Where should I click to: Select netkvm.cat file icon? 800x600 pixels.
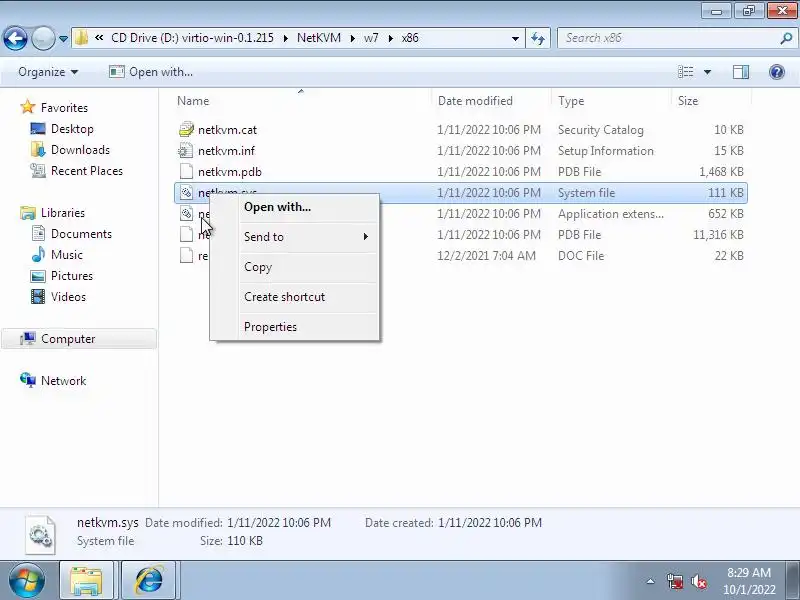point(186,130)
